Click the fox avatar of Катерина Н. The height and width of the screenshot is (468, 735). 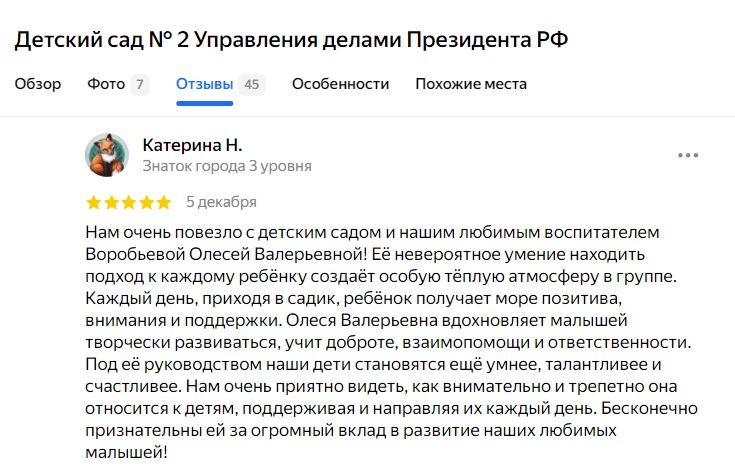(x=107, y=155)
